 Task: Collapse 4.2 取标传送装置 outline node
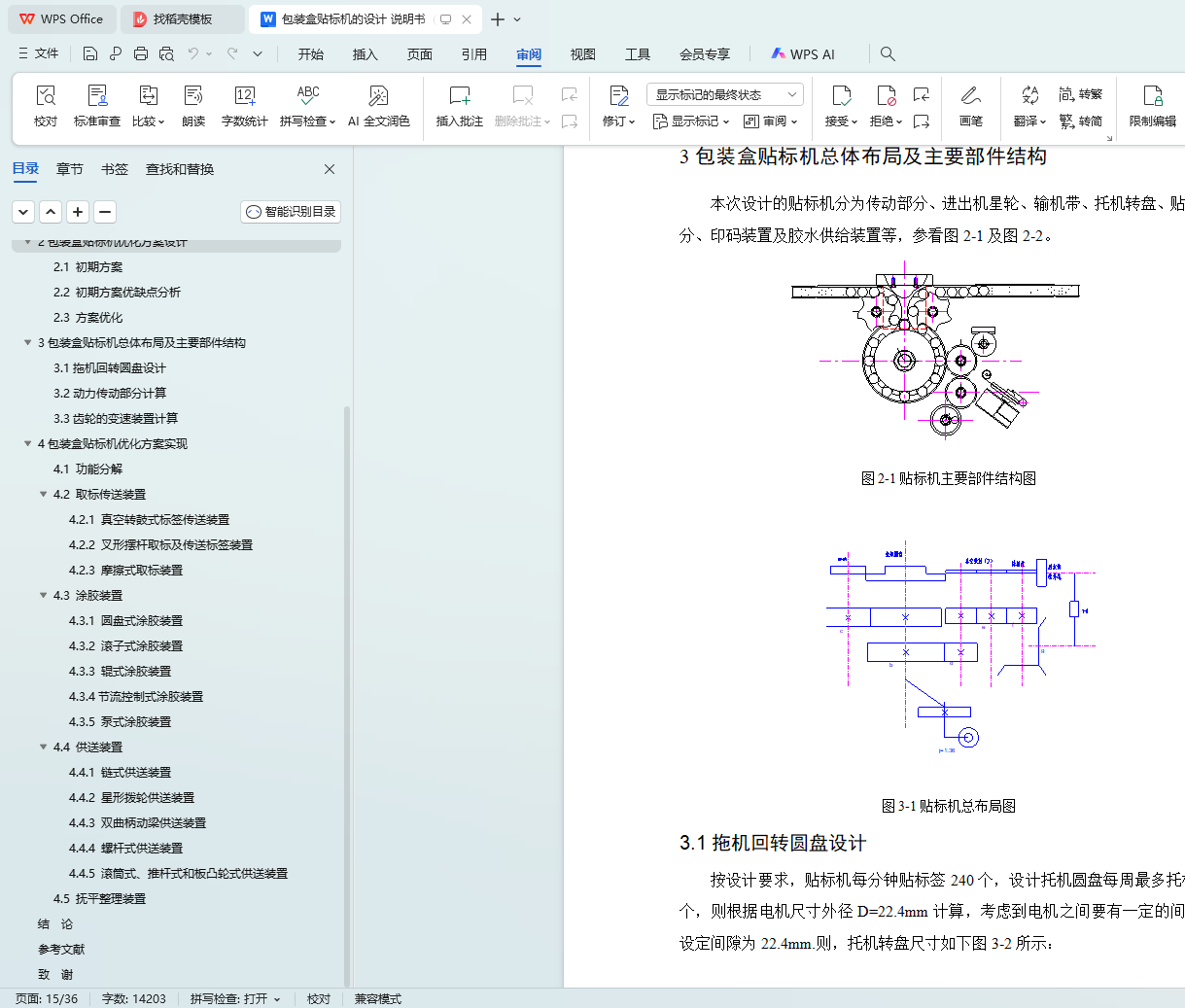pyautogui.click(x=44, y=494)
